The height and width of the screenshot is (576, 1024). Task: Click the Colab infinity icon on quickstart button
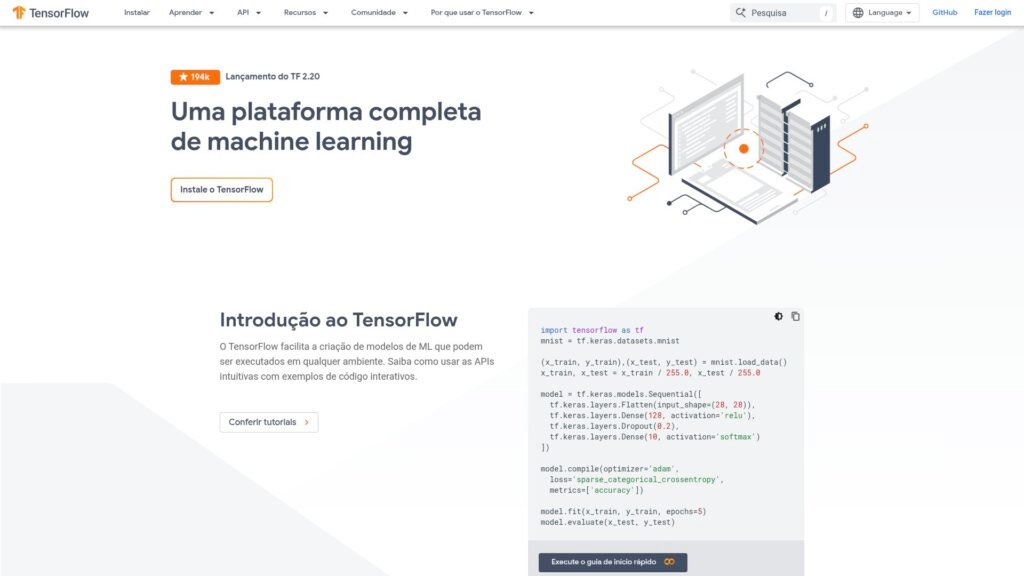tap(669, 562)
